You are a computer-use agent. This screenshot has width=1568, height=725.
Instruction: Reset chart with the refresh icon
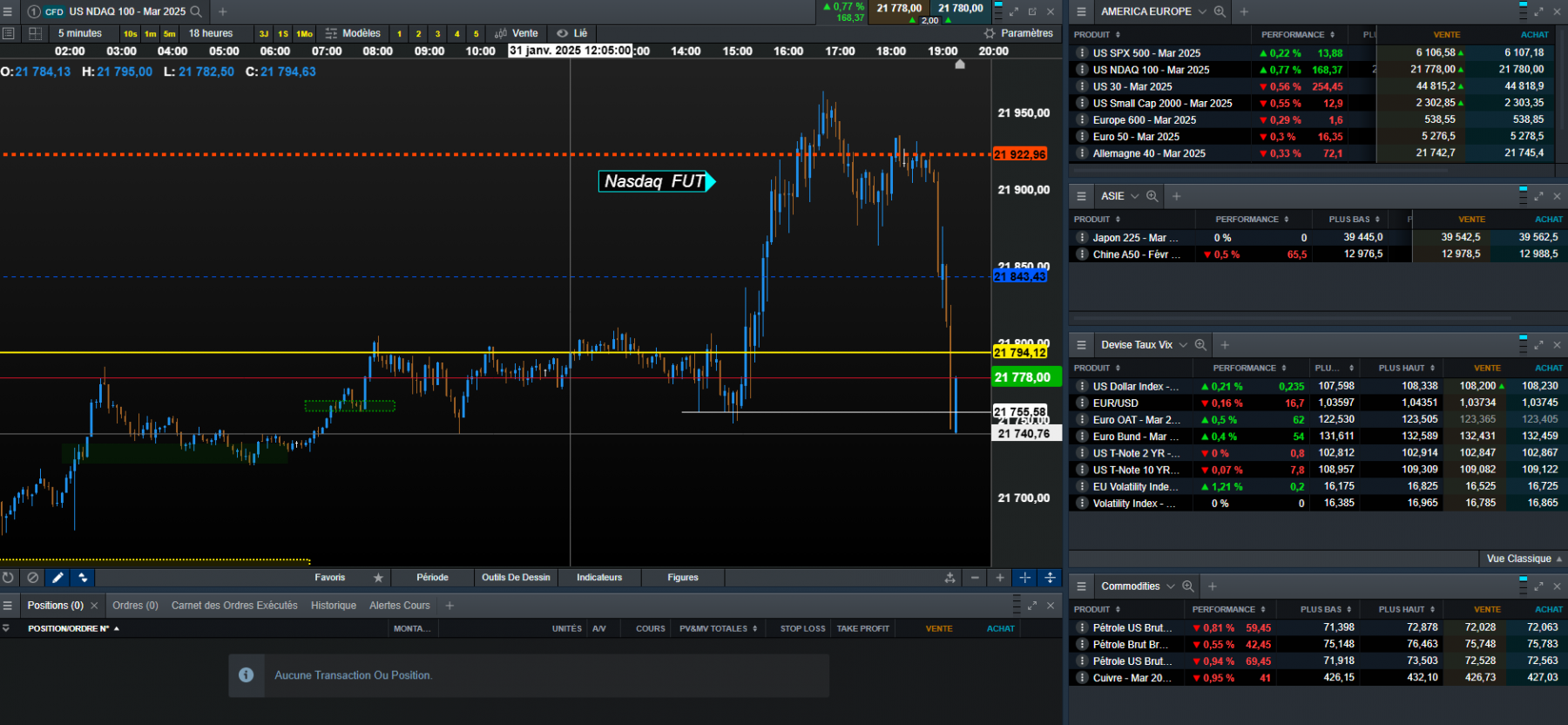pyautogui.click(x=8, y=577)
